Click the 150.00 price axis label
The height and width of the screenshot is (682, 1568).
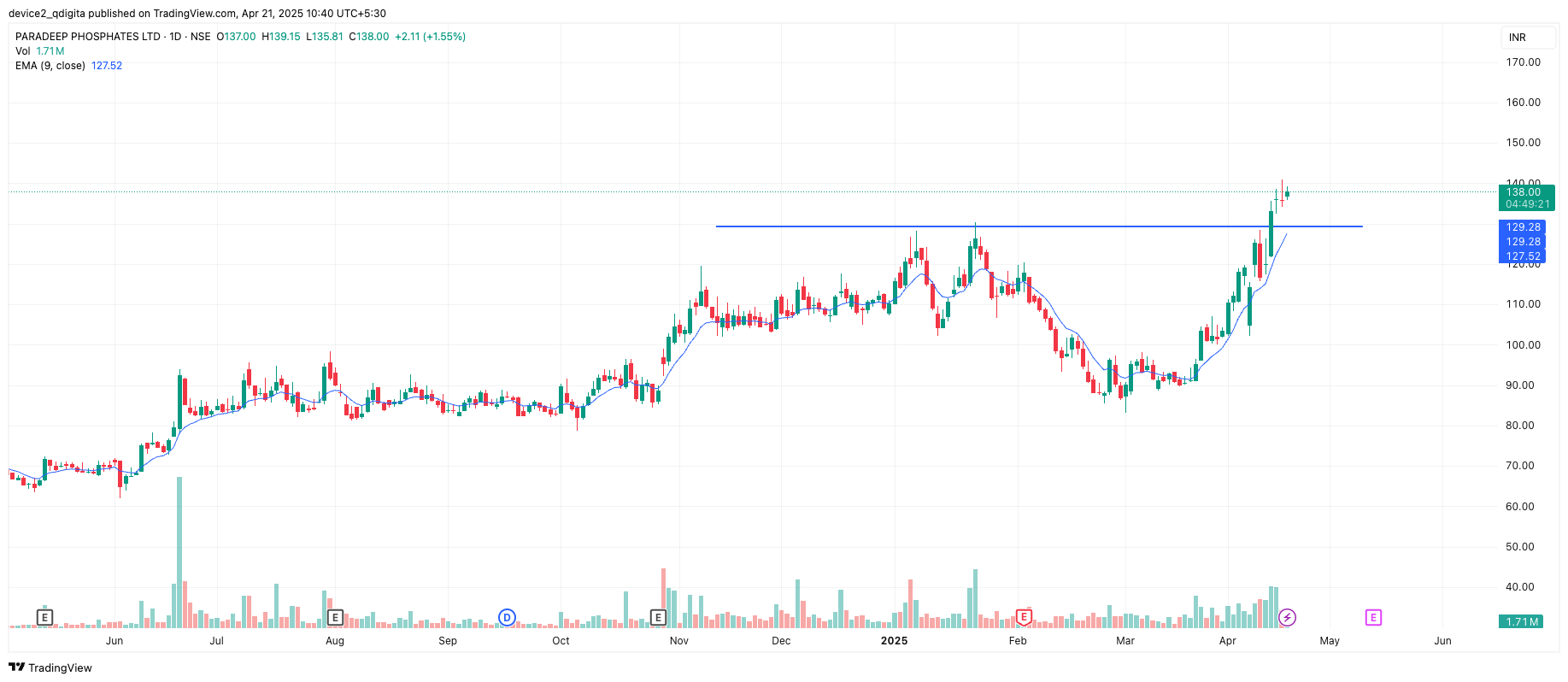pyautogui.click(x=1524, y=143)
